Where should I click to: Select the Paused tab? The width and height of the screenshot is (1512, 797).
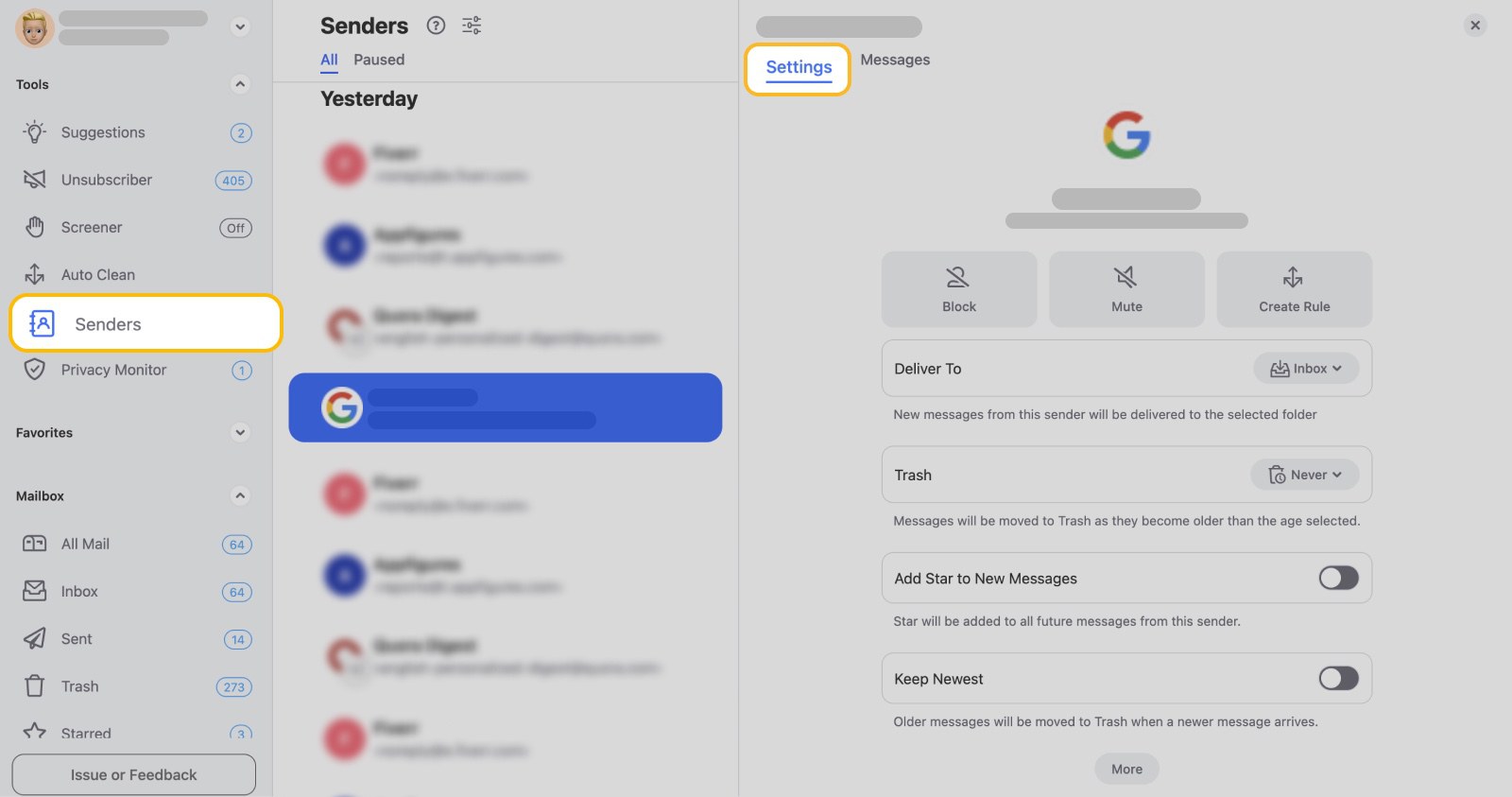[379, 60]
